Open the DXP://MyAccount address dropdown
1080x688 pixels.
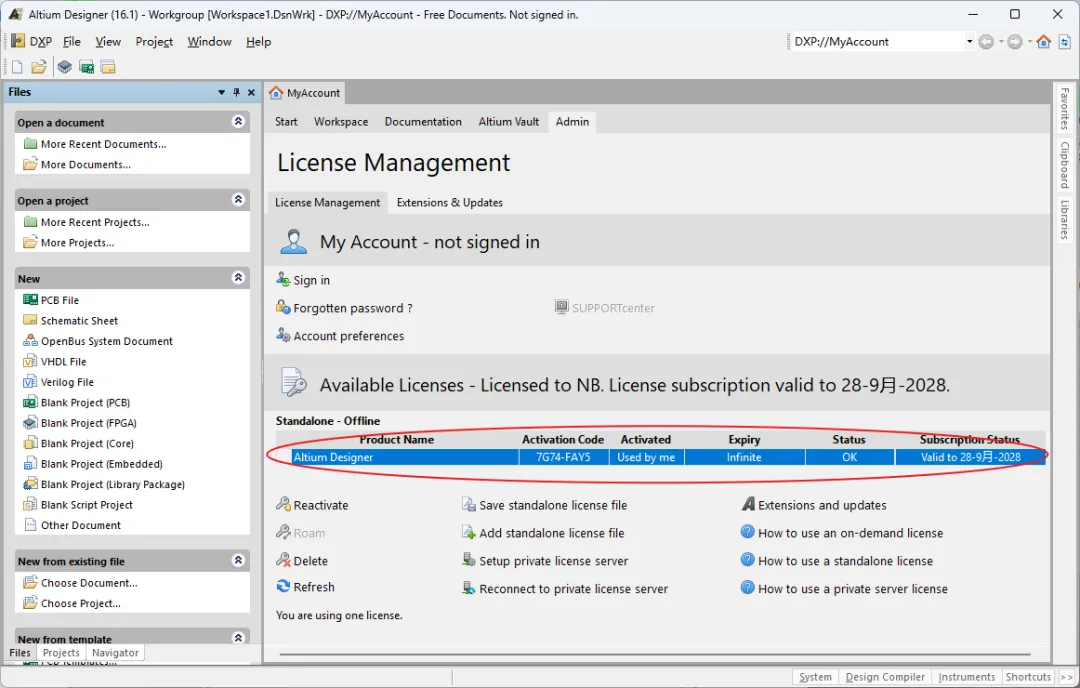pyautogui.click(x=969, y=41)
